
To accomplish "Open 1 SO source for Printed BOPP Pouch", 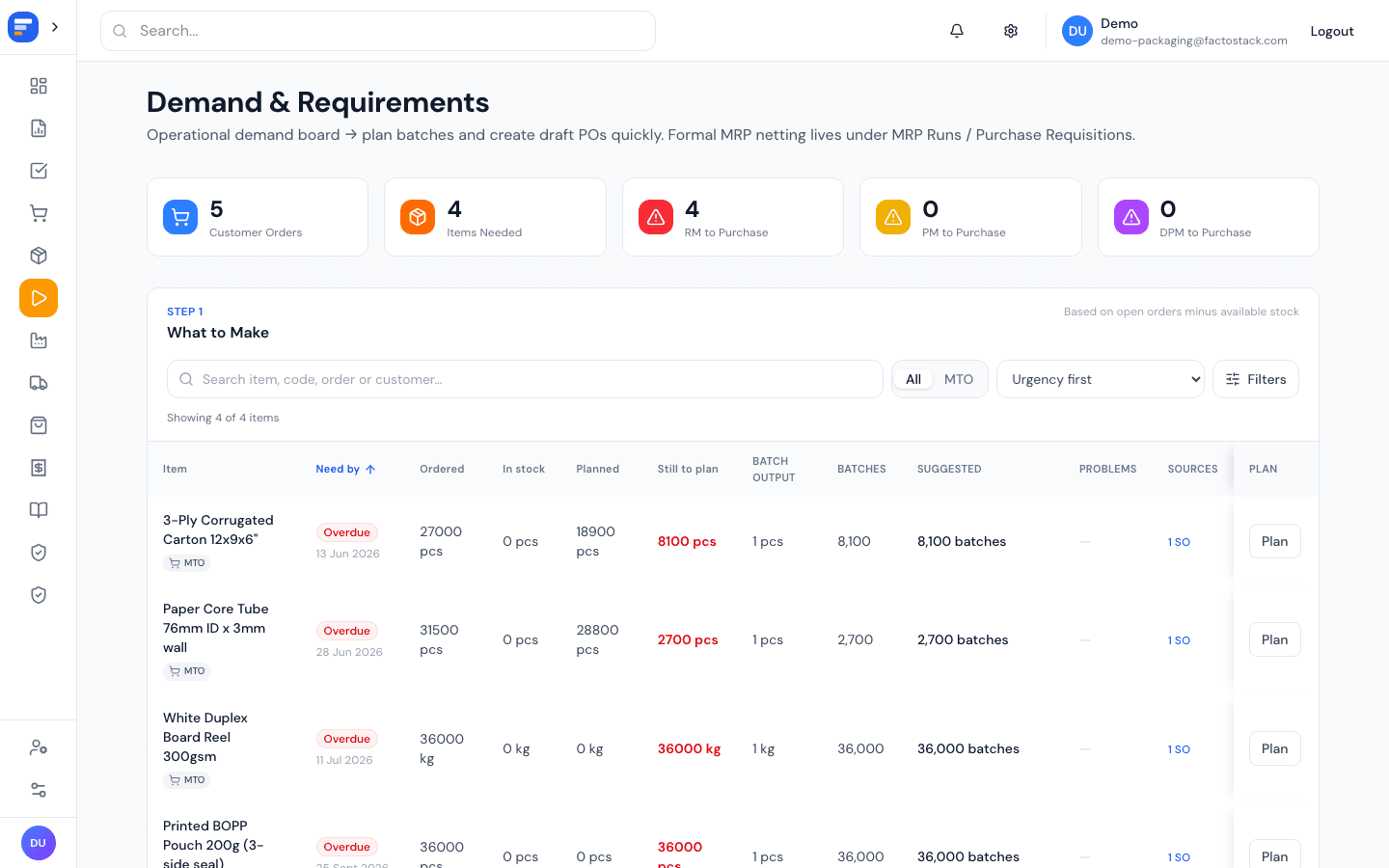I will (1179, 857).
